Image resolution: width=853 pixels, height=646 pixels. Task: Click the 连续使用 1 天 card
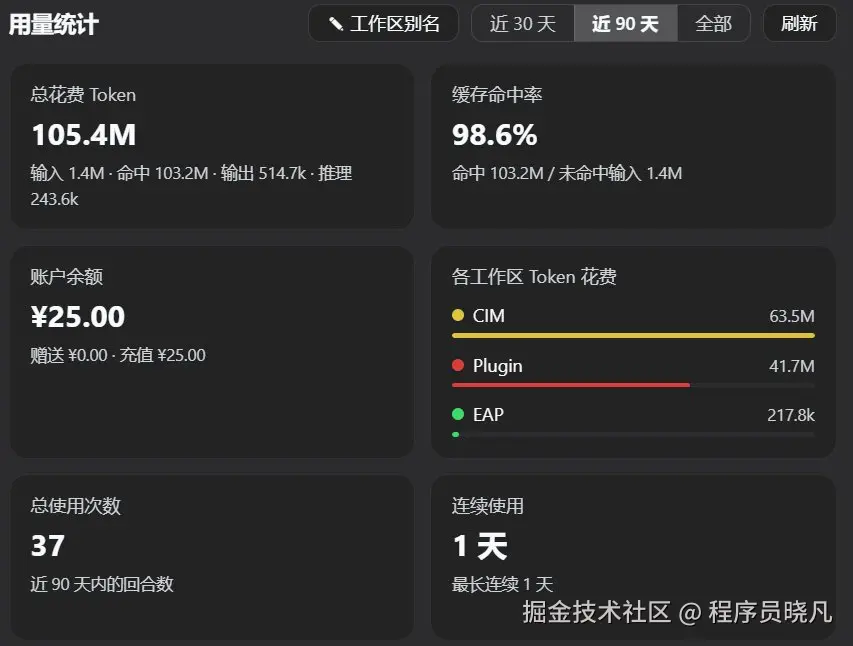tap(633, 557)
